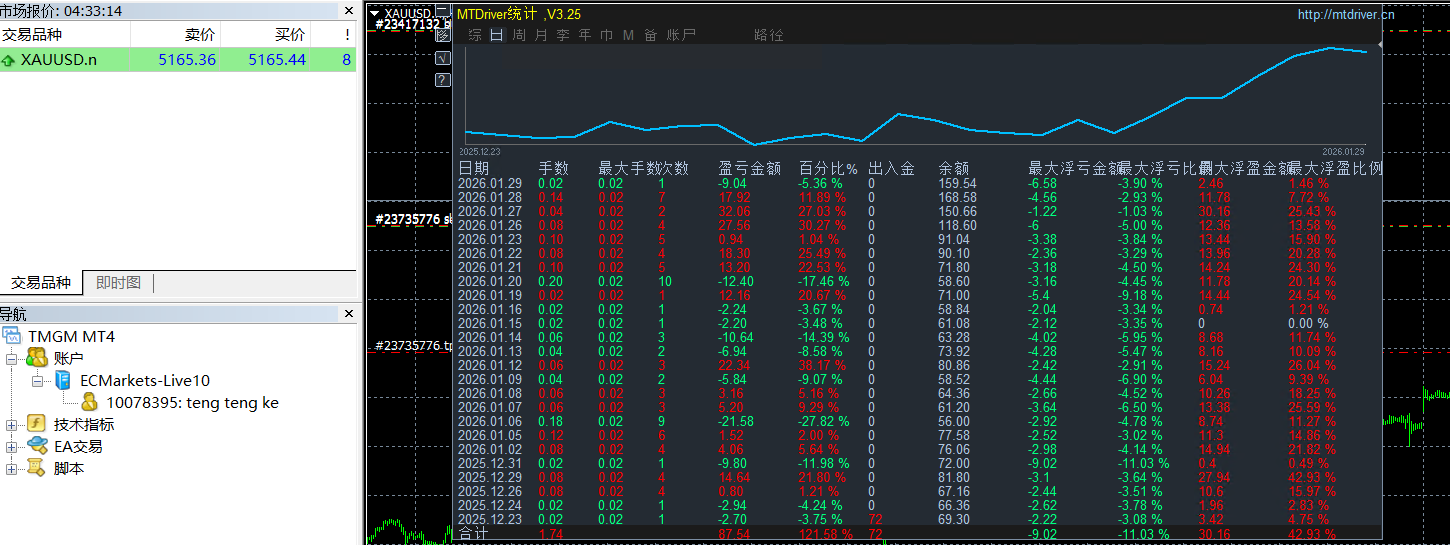This screenshot has height=545, width=1450.
Task: Click the TMGM MT4 root icon
Action: click(12, 336)
